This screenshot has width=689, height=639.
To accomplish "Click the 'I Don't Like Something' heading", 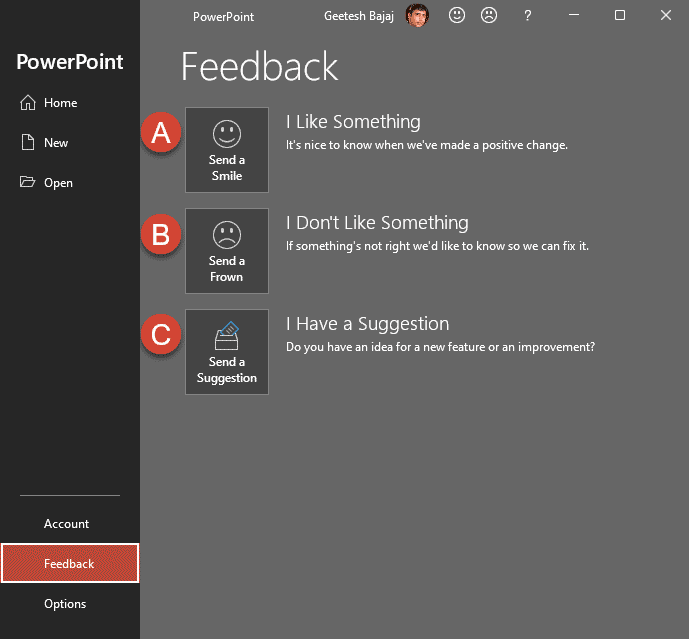I will [377, 223].
